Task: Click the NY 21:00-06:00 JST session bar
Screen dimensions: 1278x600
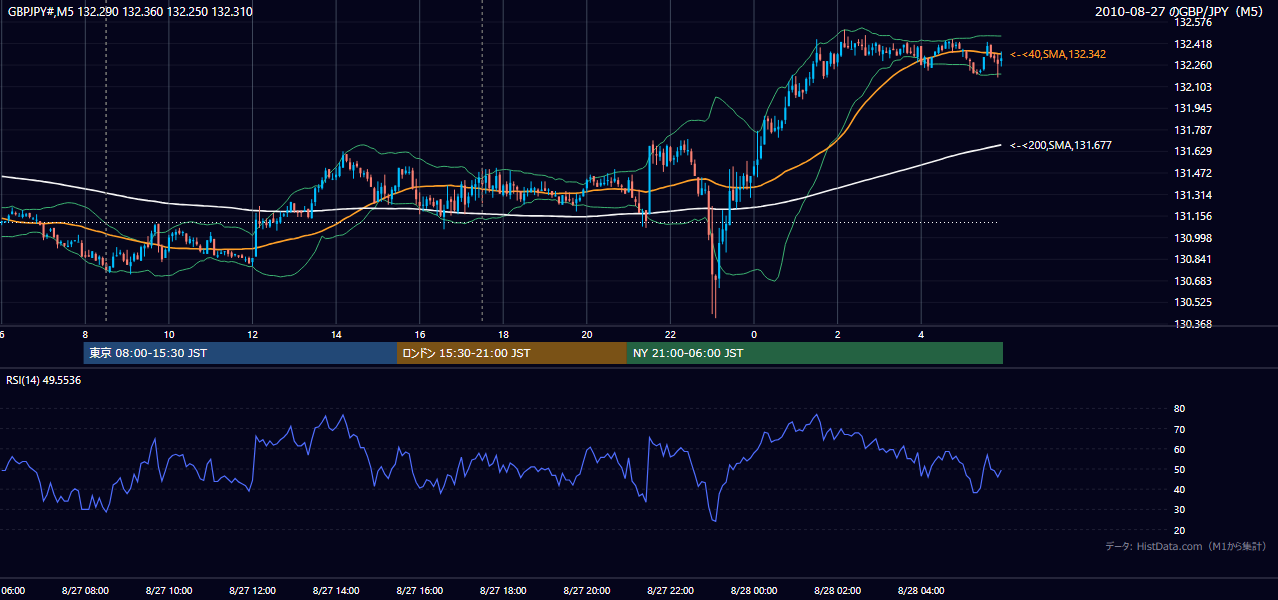Action: coord(815,353)
